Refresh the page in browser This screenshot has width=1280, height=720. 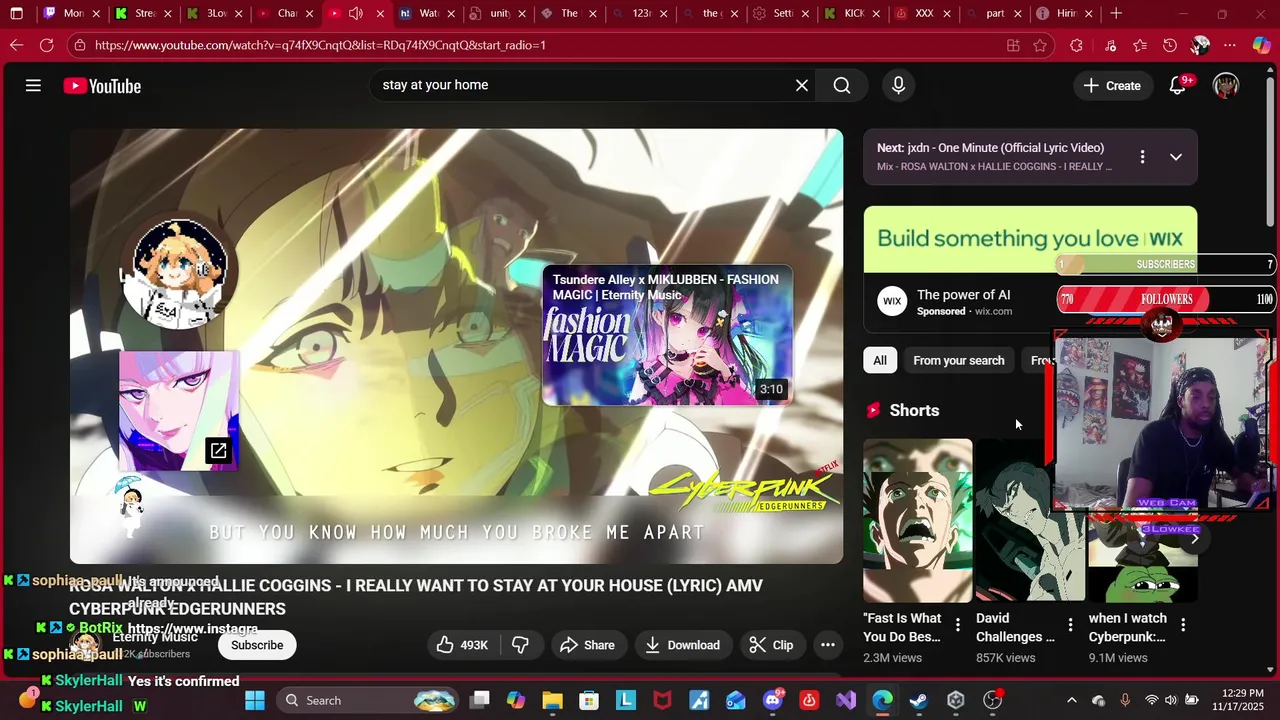[46, 45]
